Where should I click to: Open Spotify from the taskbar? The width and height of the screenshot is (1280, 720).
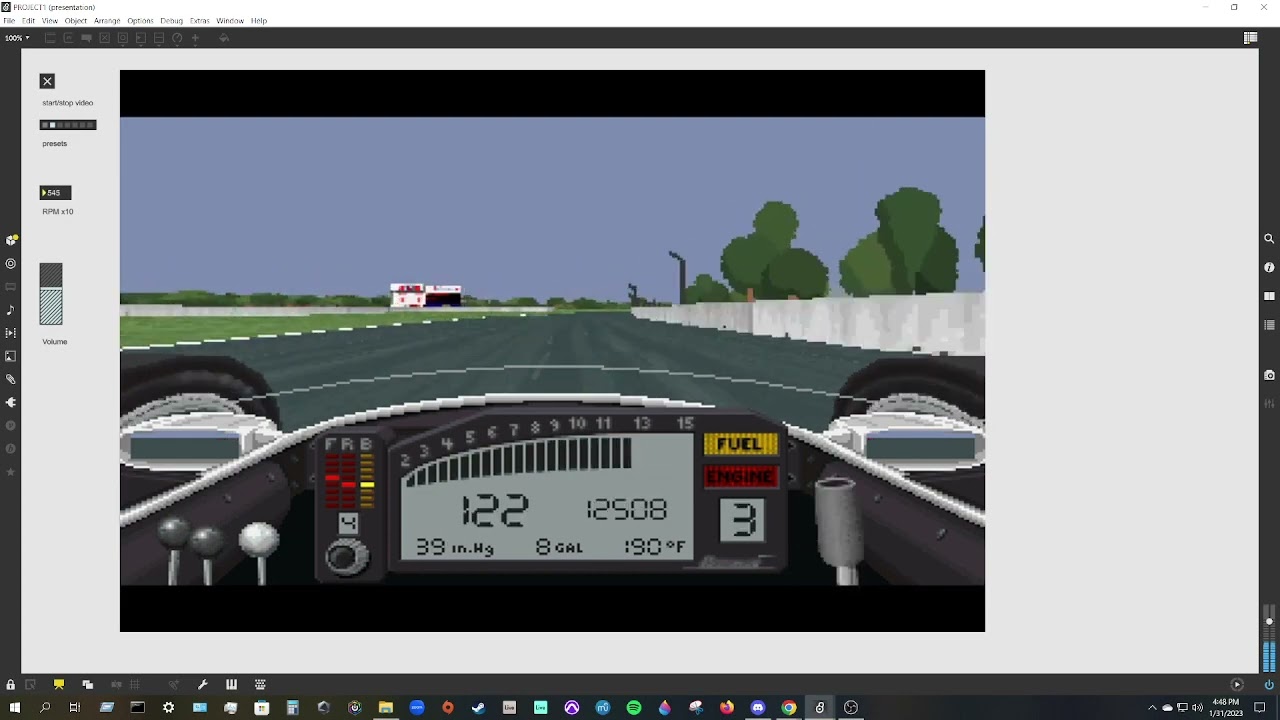pyautogui.click(x=634, y=707)
